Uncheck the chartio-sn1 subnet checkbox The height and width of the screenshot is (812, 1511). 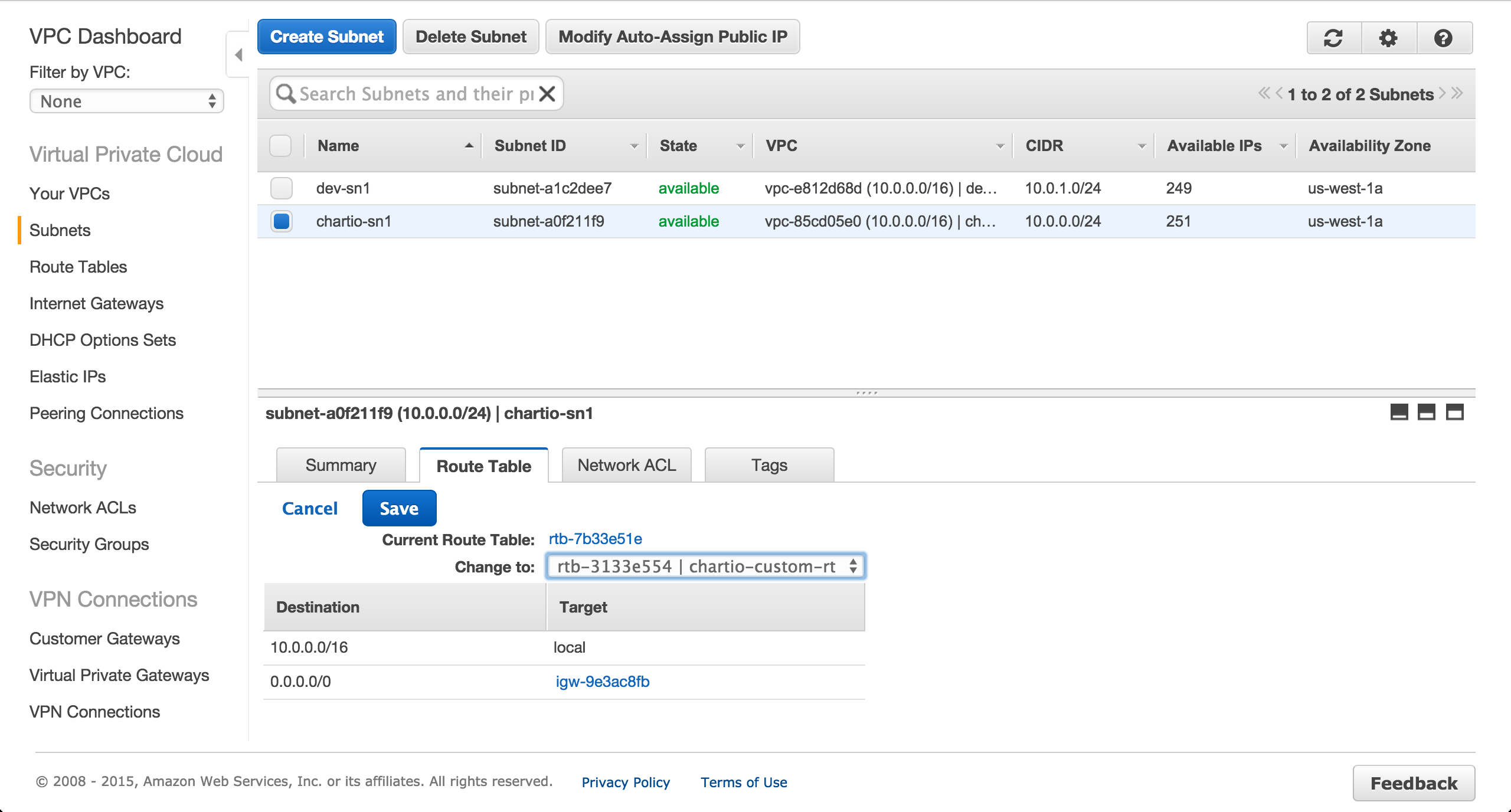click(281, 221)
